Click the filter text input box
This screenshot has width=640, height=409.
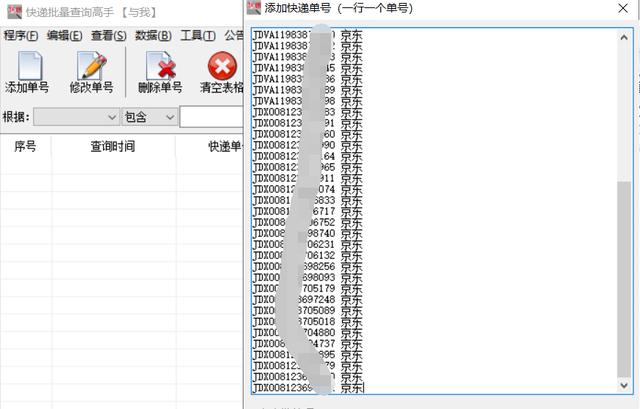click(211, 117)
